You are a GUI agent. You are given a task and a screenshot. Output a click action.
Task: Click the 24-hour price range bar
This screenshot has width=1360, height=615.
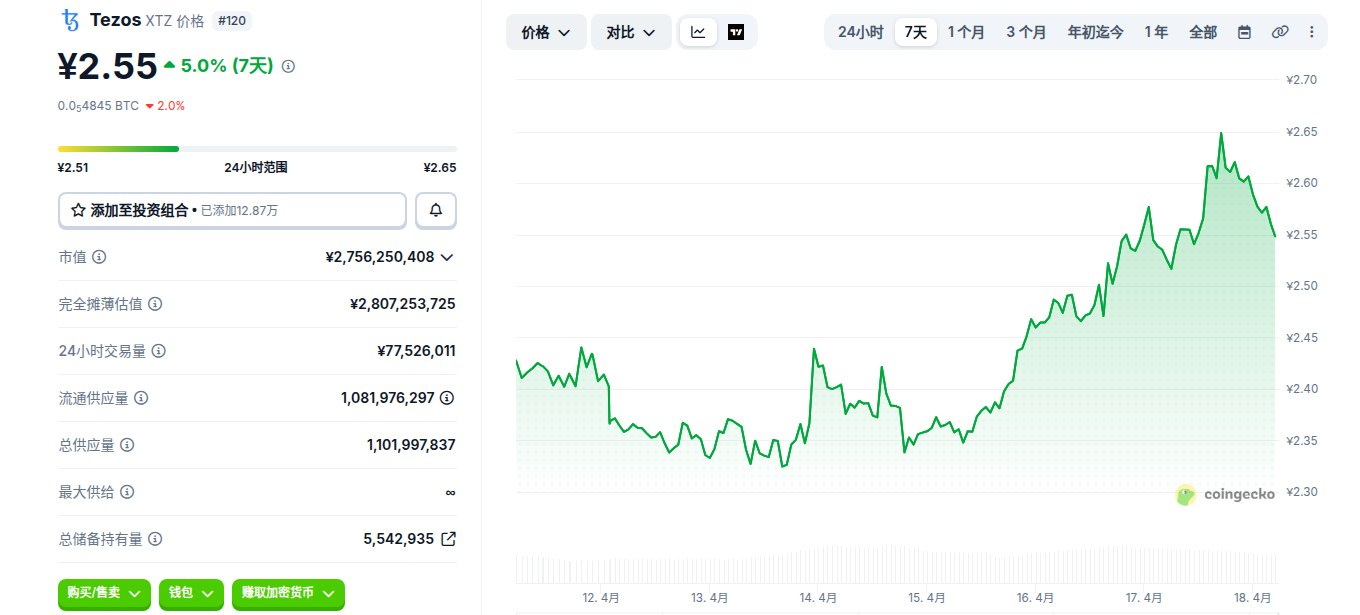257,149
